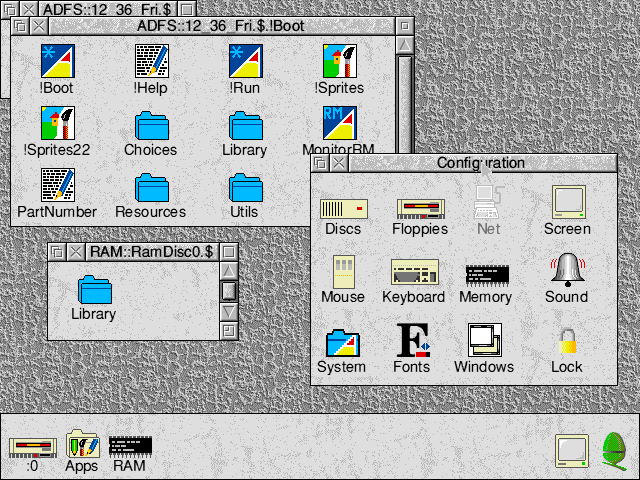This screenshot has height=480, width=640.
Task: Click the Configuration window title bar
Action: [x=480, y=163]
